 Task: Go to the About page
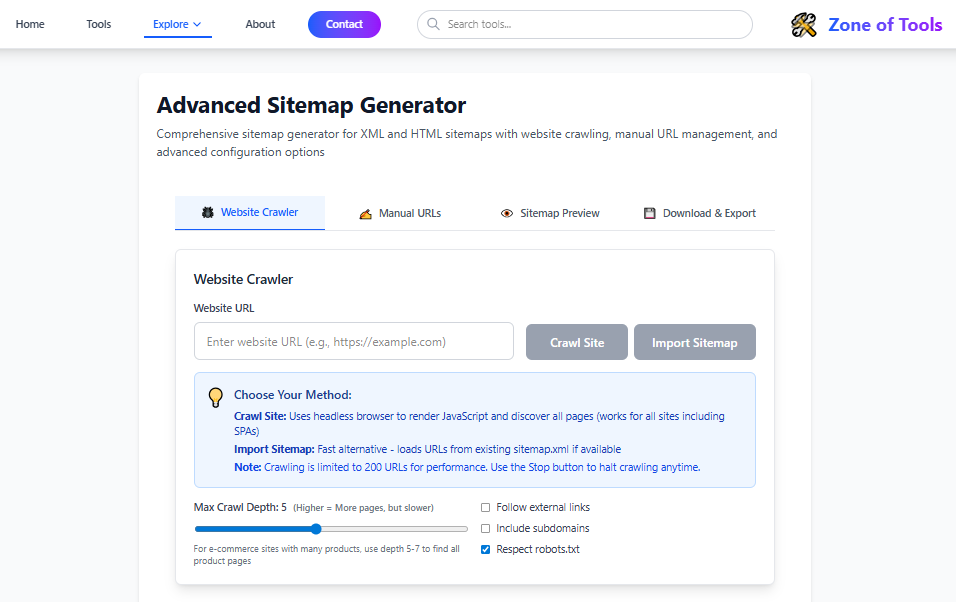pyautogui.click(x=260, y=24)
